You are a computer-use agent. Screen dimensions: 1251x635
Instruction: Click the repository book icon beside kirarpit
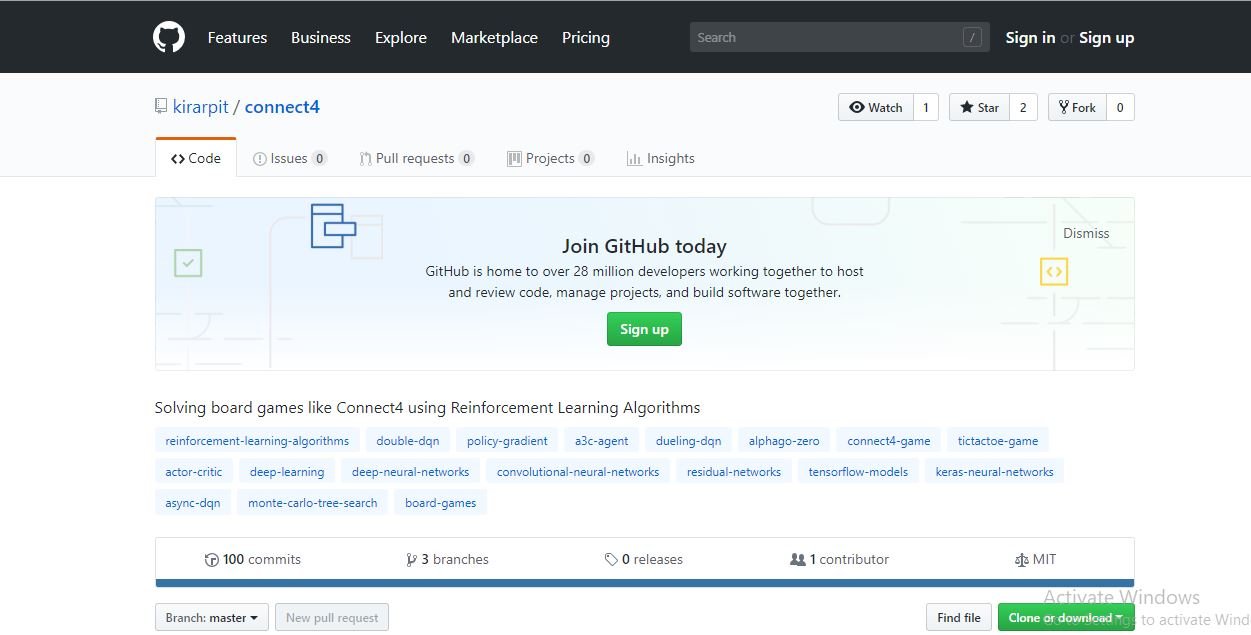tap(161, 106)
